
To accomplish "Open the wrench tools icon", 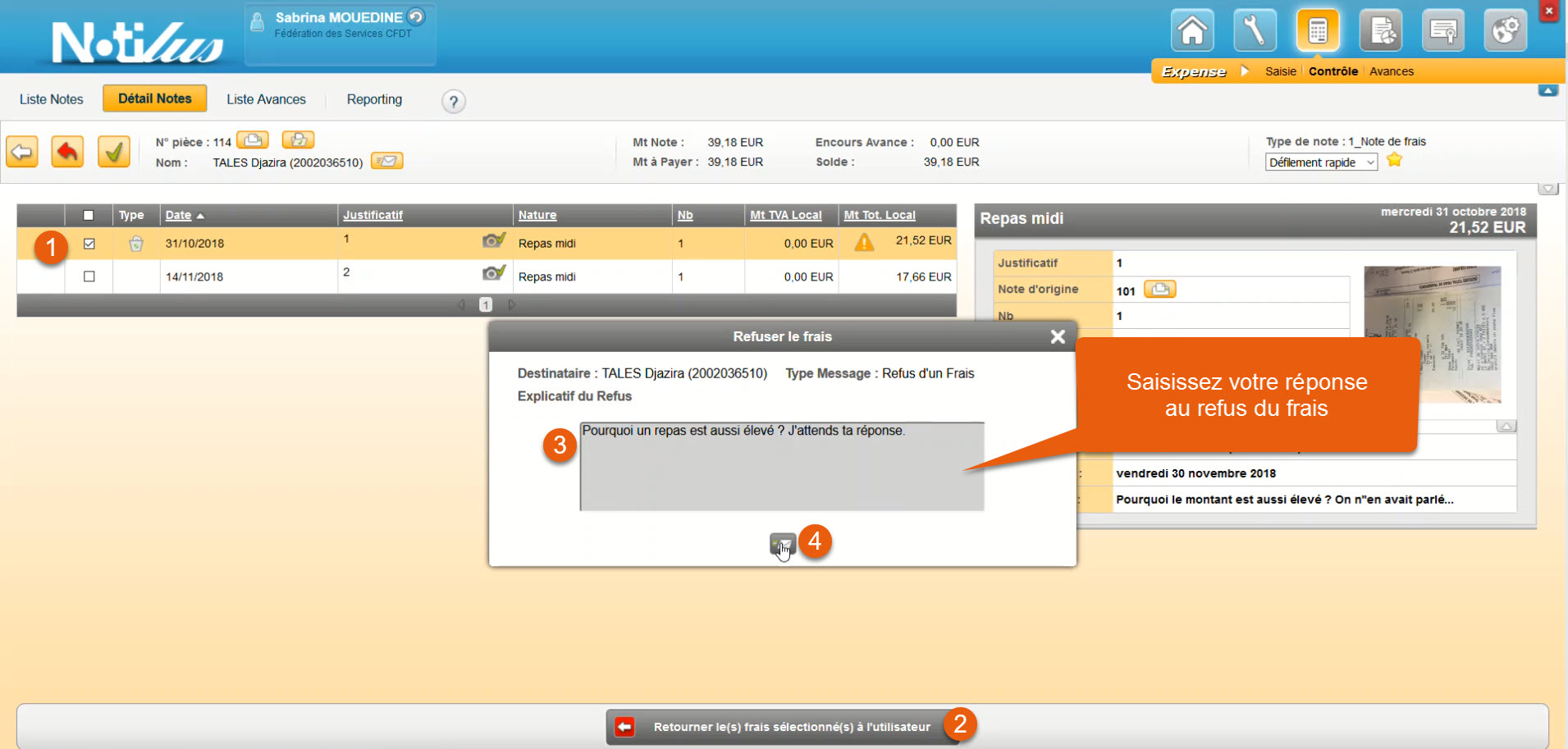I will point(1255,31).
